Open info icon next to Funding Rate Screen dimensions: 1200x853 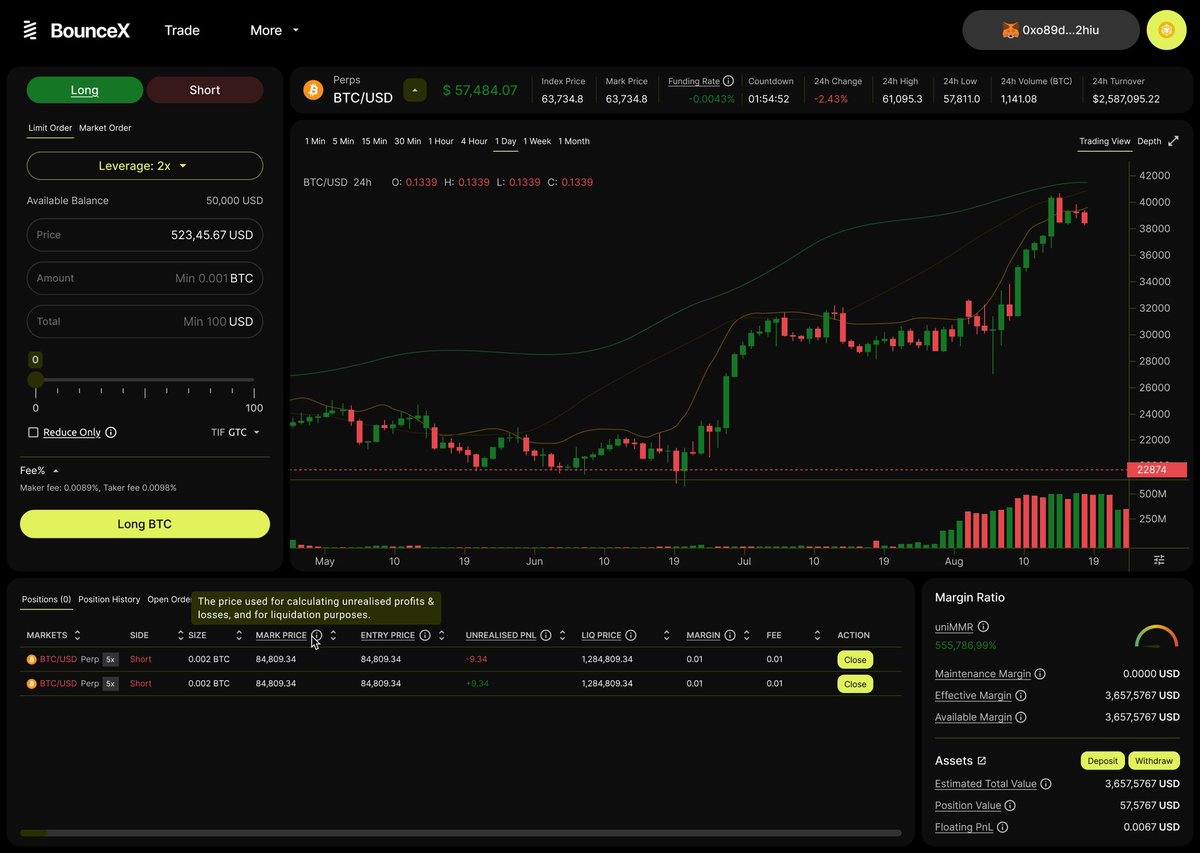pyautogui.click(x=728, y=81)
